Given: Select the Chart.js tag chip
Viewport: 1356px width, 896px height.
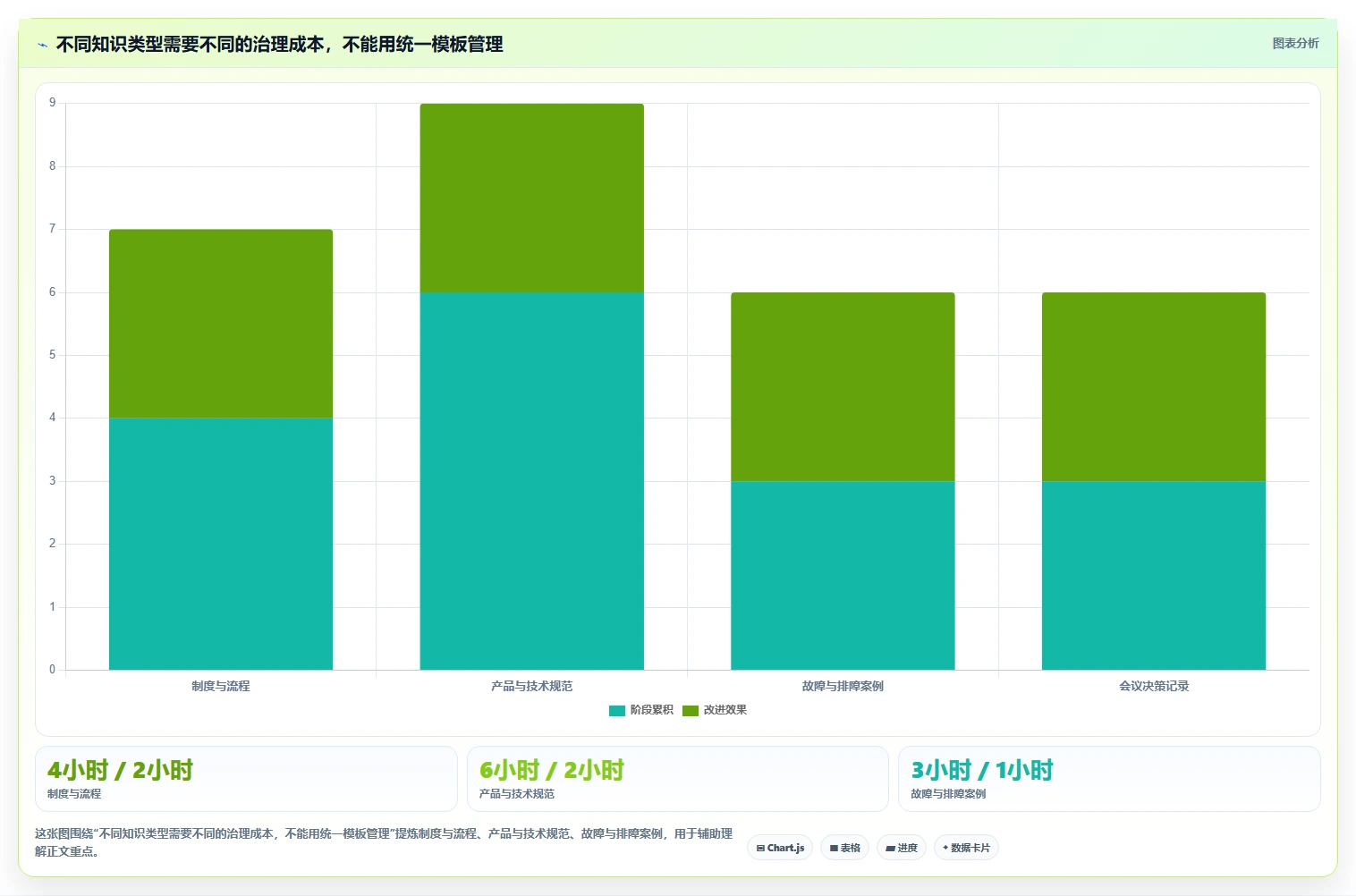Looking at the screenshot, I should point(780,848).
